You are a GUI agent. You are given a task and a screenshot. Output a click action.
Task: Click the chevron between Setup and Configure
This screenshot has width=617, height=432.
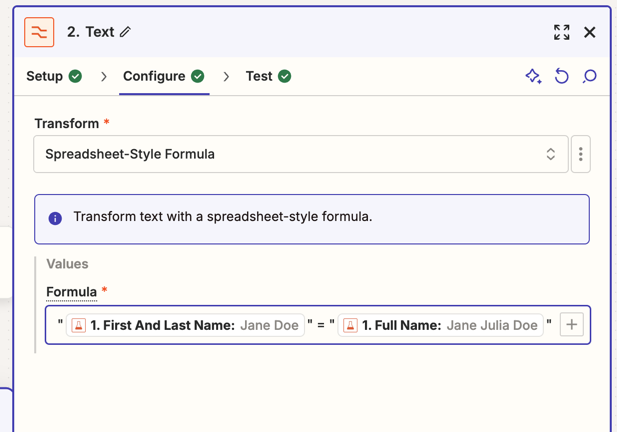[104, 76]
